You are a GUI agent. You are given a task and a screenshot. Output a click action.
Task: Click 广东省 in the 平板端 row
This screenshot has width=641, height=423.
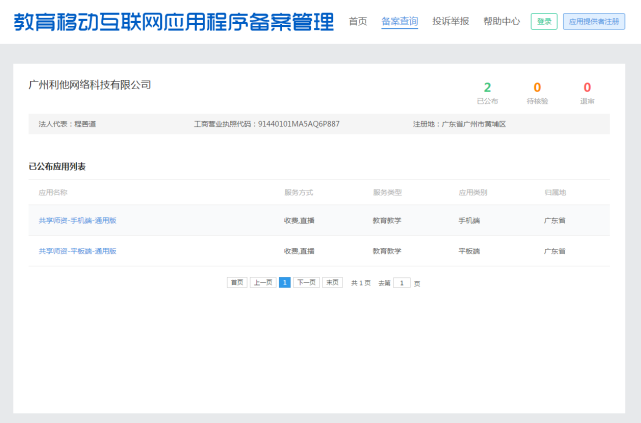[x=555, y=251]
